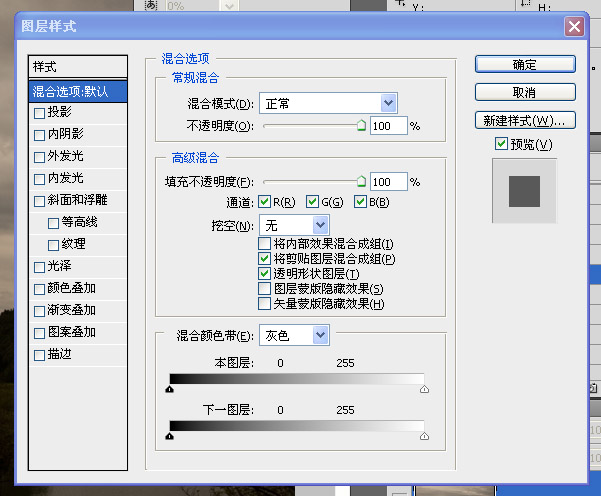The height and width of the screenshot is (496, 601).
Task: Enable the 描边 stroke checkbox
Action: click(x=39, y=355)
